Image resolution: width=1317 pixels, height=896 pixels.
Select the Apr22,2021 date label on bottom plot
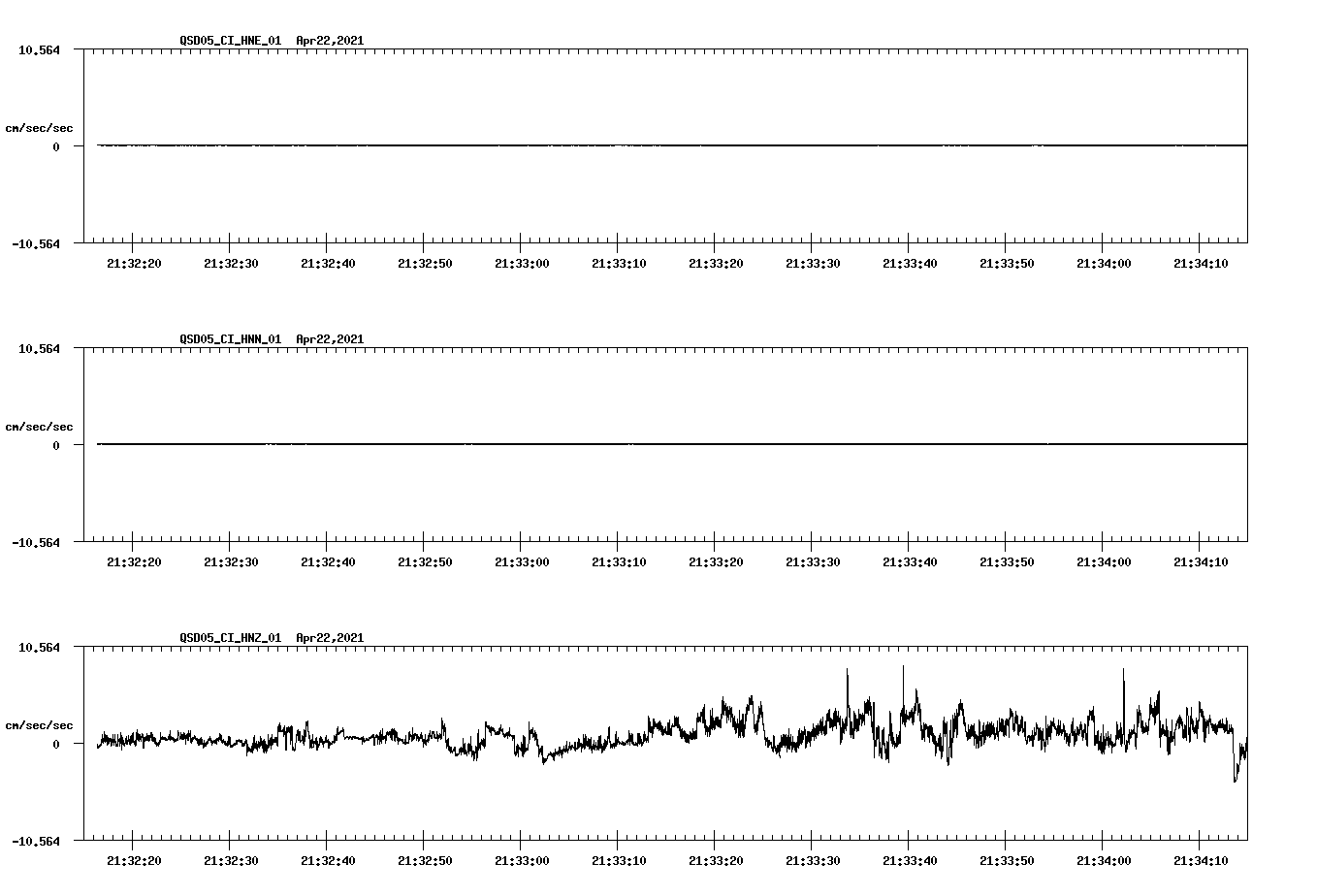[329, 638]
